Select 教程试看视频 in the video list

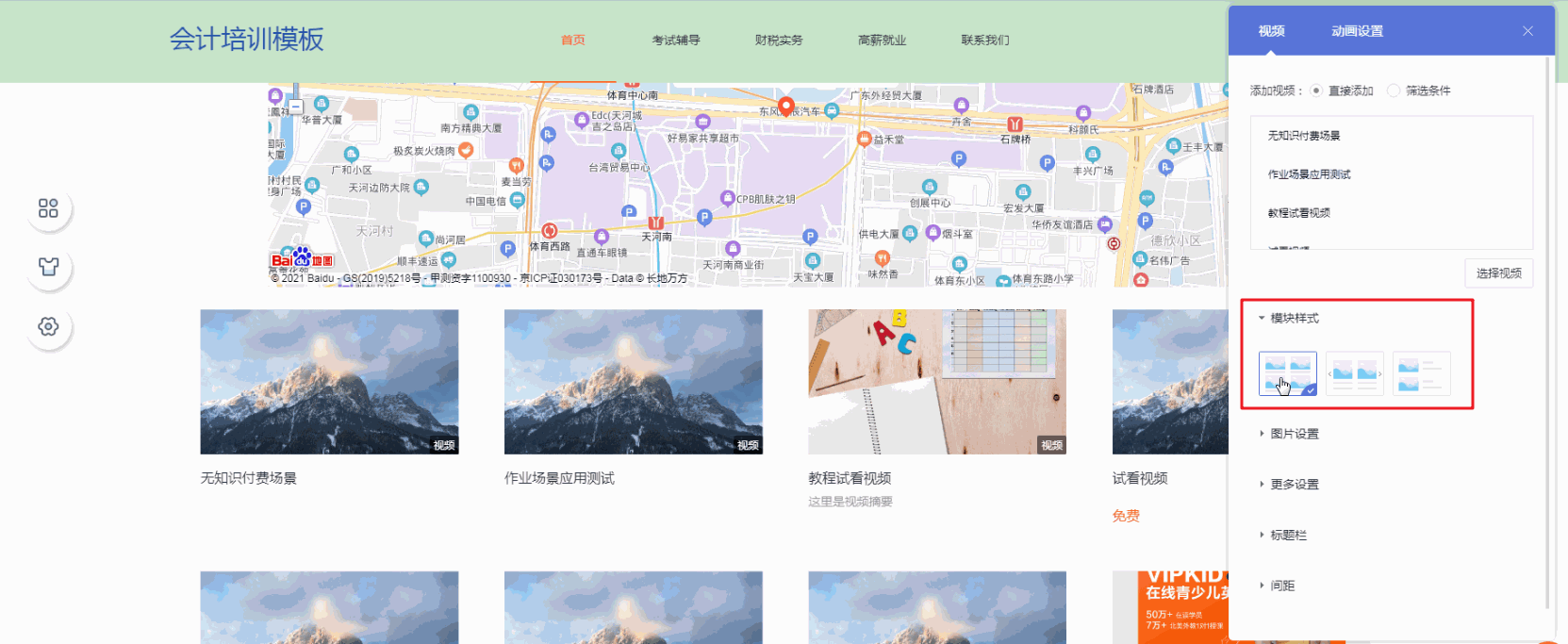pos(1299,213)
